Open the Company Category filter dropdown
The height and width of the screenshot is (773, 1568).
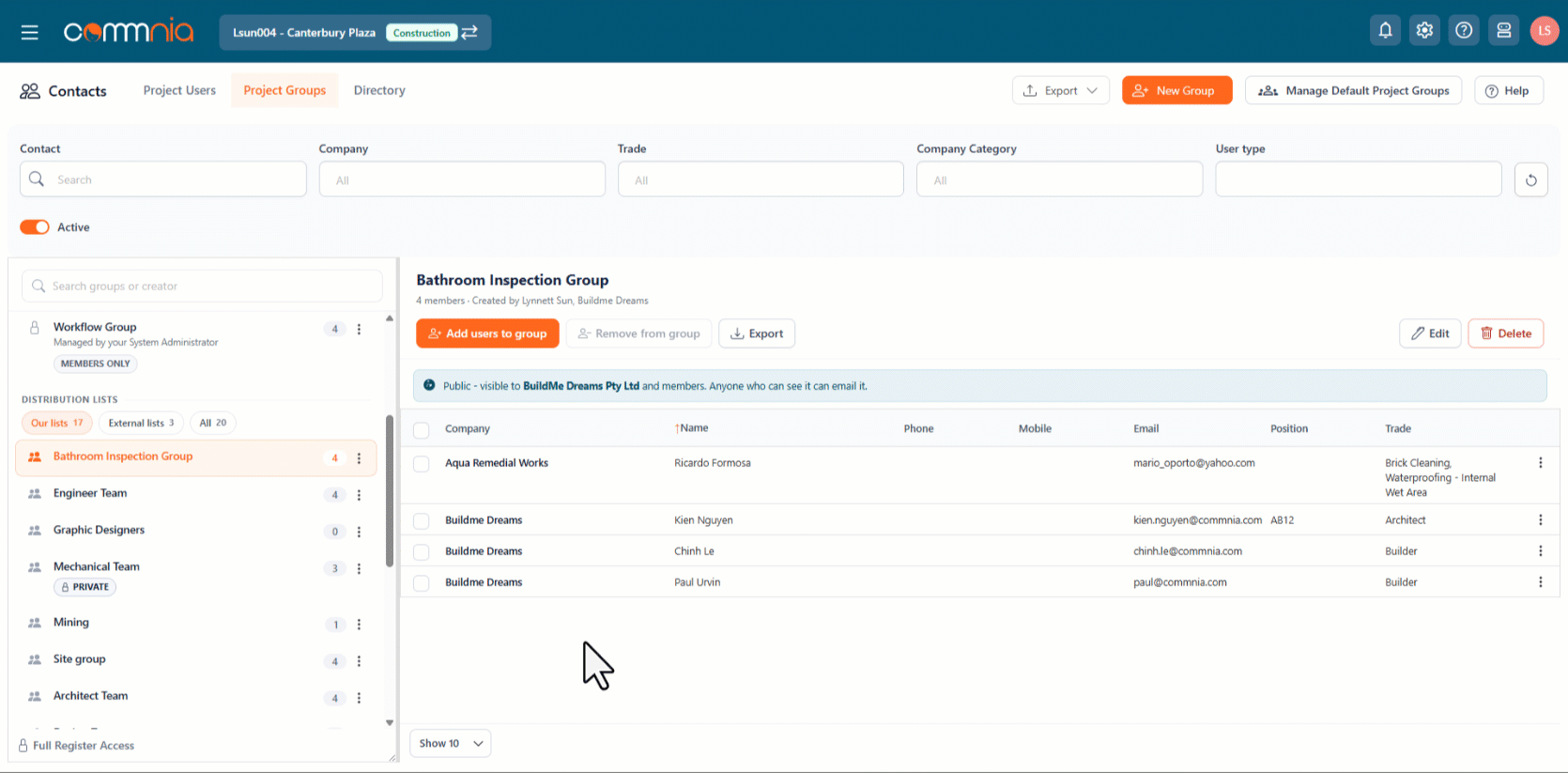[1059, 179]
